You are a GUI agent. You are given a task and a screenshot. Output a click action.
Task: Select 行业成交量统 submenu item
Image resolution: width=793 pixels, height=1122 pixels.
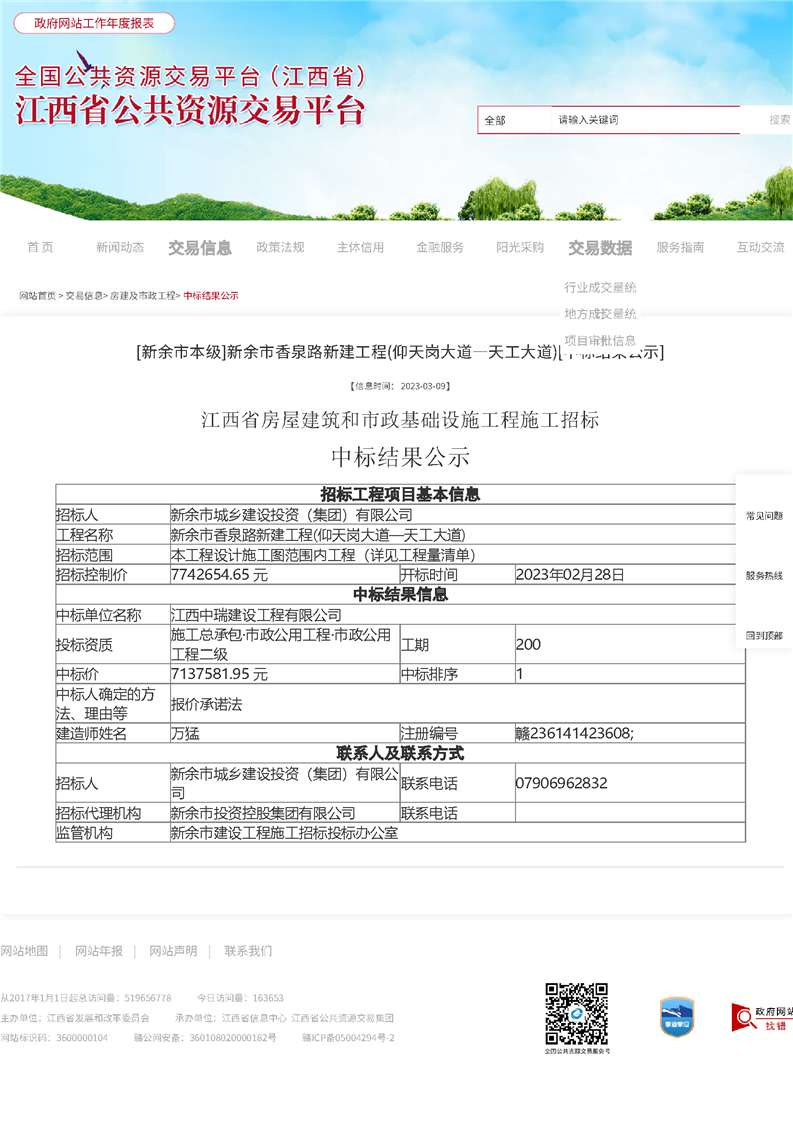point(600,287)
